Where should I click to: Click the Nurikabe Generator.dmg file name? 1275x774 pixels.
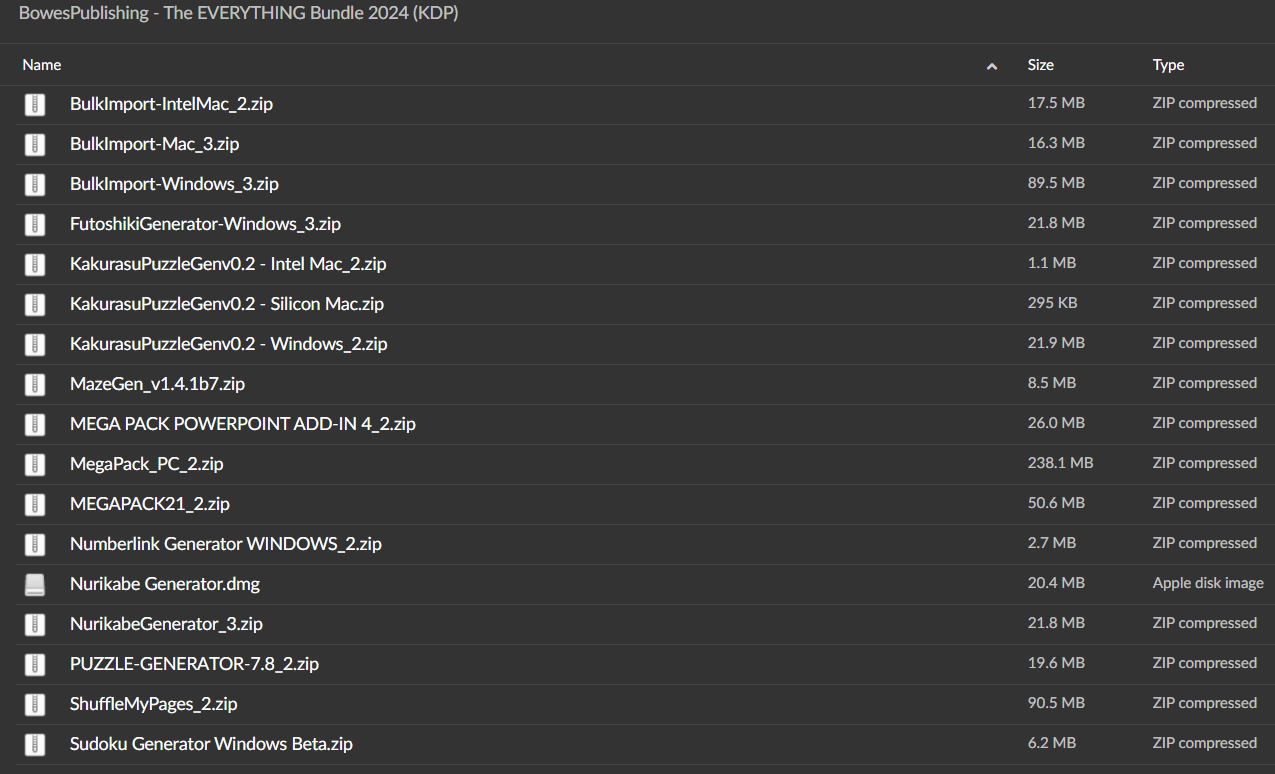[165, 584]
